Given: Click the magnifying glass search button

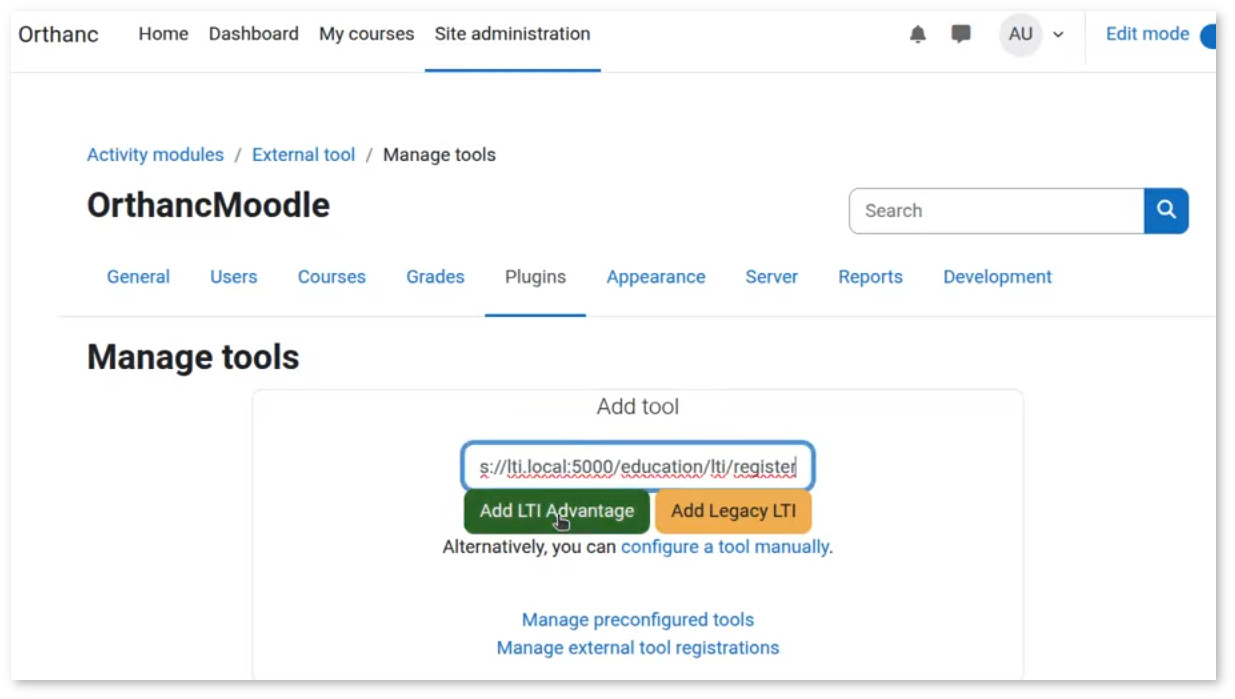Looking at the screenshot, I should [1166, 211].
